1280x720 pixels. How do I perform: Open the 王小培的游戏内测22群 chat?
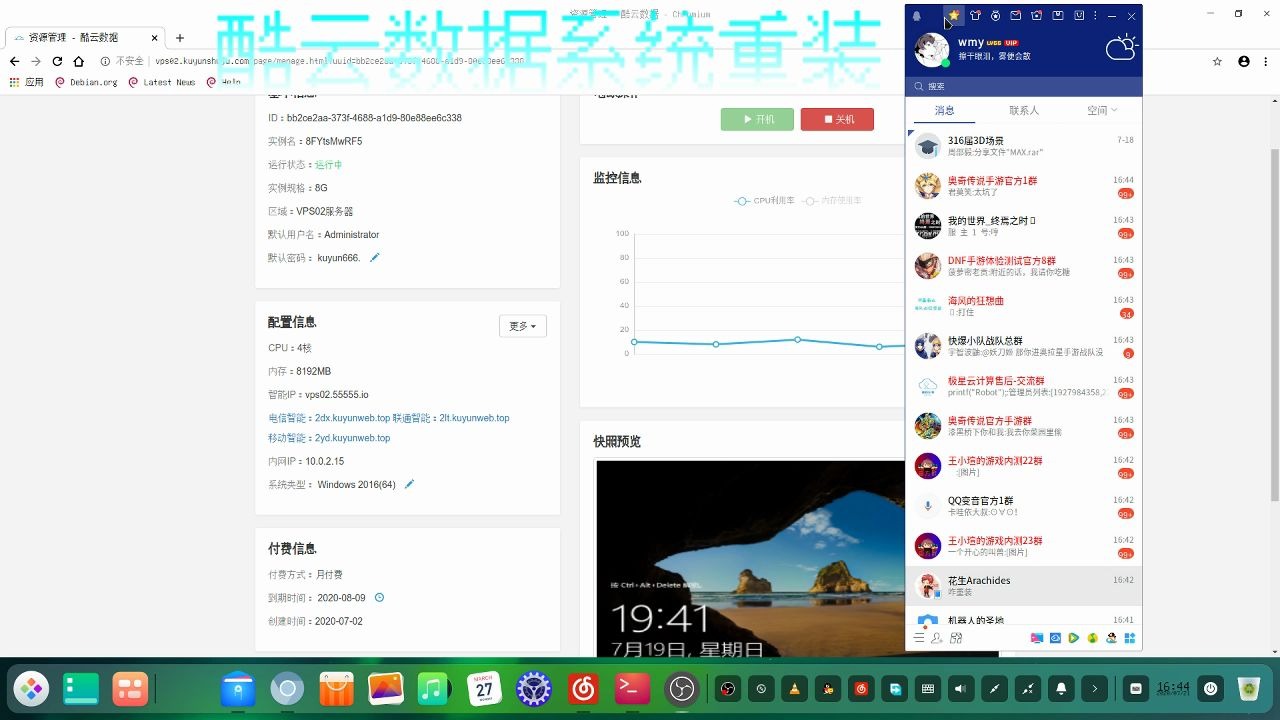tap(1023, 466)
